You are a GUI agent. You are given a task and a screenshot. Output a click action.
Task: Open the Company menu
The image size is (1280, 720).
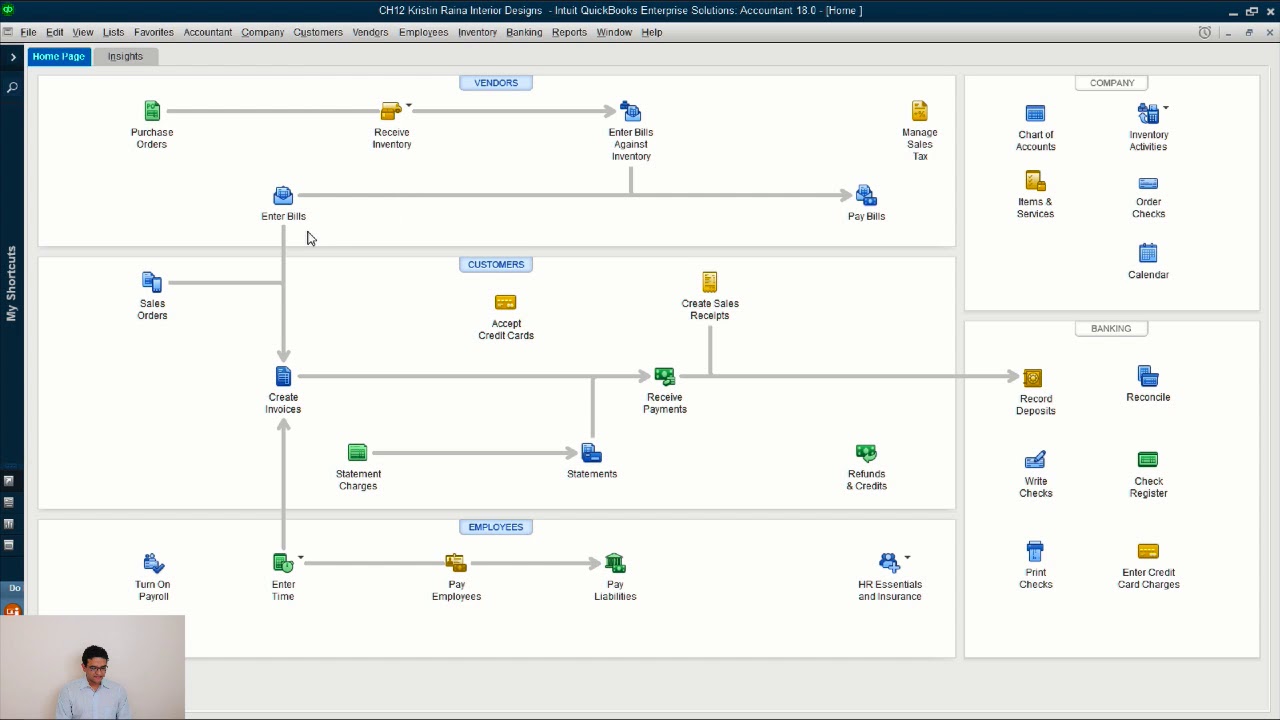pos(263,32)
